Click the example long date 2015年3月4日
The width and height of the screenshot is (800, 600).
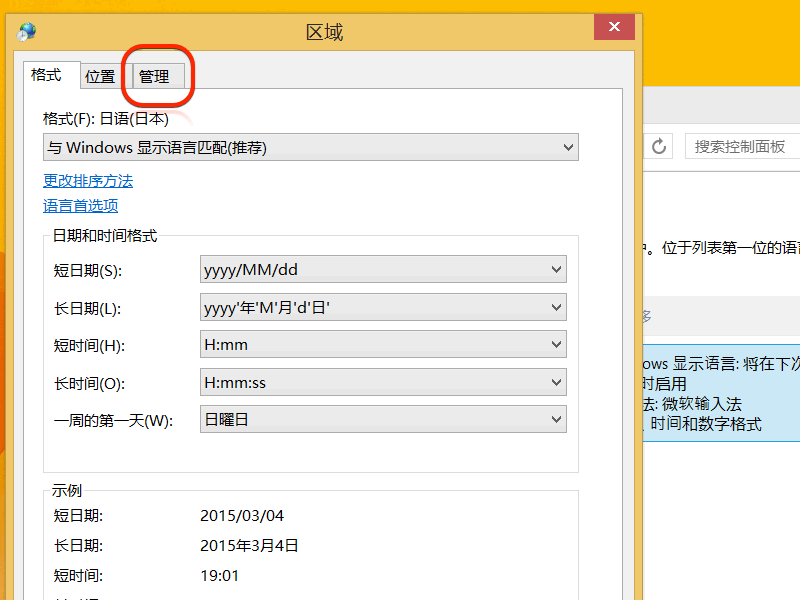(249, 546)
